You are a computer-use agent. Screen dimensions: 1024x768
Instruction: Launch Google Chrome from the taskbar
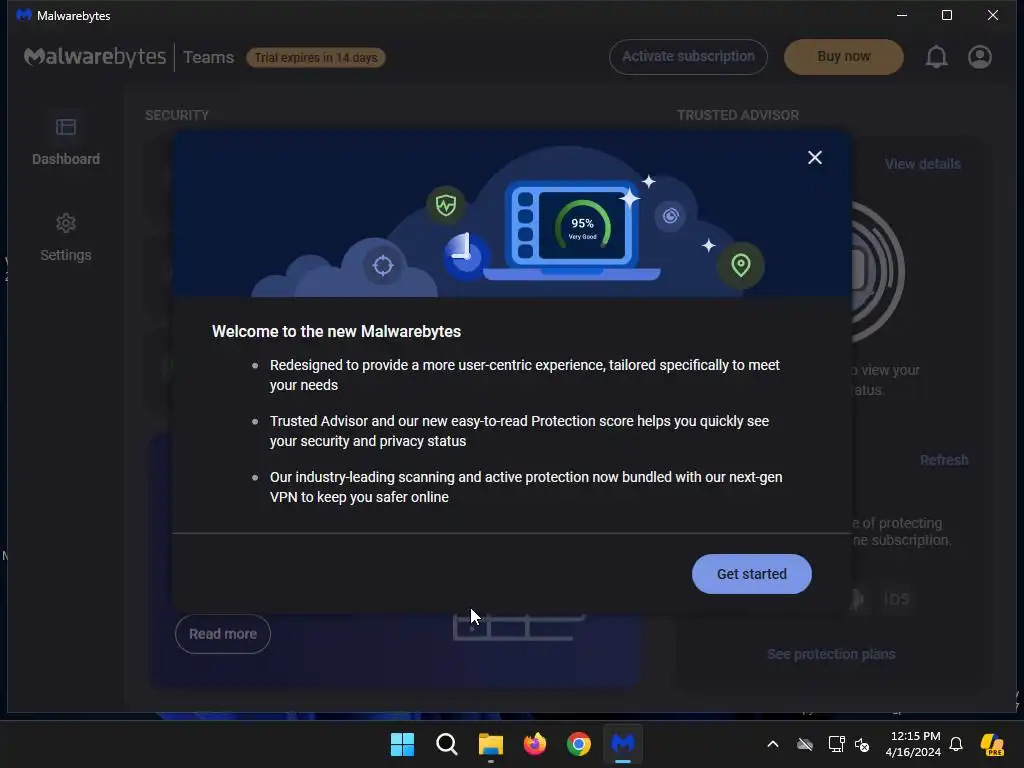579,744
